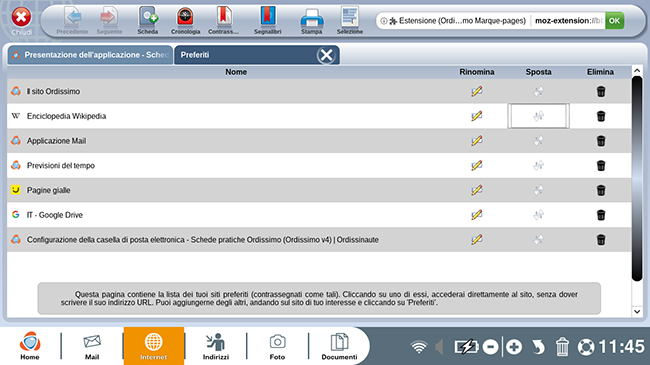Image resolution: width=650 pixels, height=365 pixels.
Task: Open the Pagine gialle bookmark link
Action: (49, 190)
